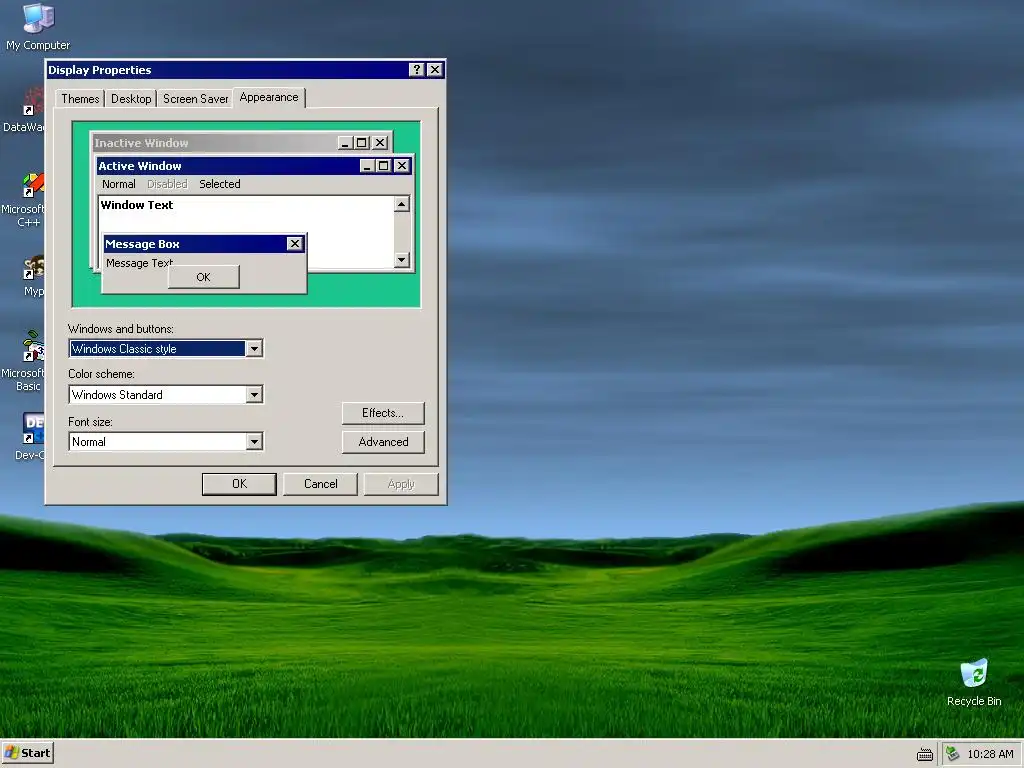
Task: Click the Message Box preview close button
Action: 295,244
